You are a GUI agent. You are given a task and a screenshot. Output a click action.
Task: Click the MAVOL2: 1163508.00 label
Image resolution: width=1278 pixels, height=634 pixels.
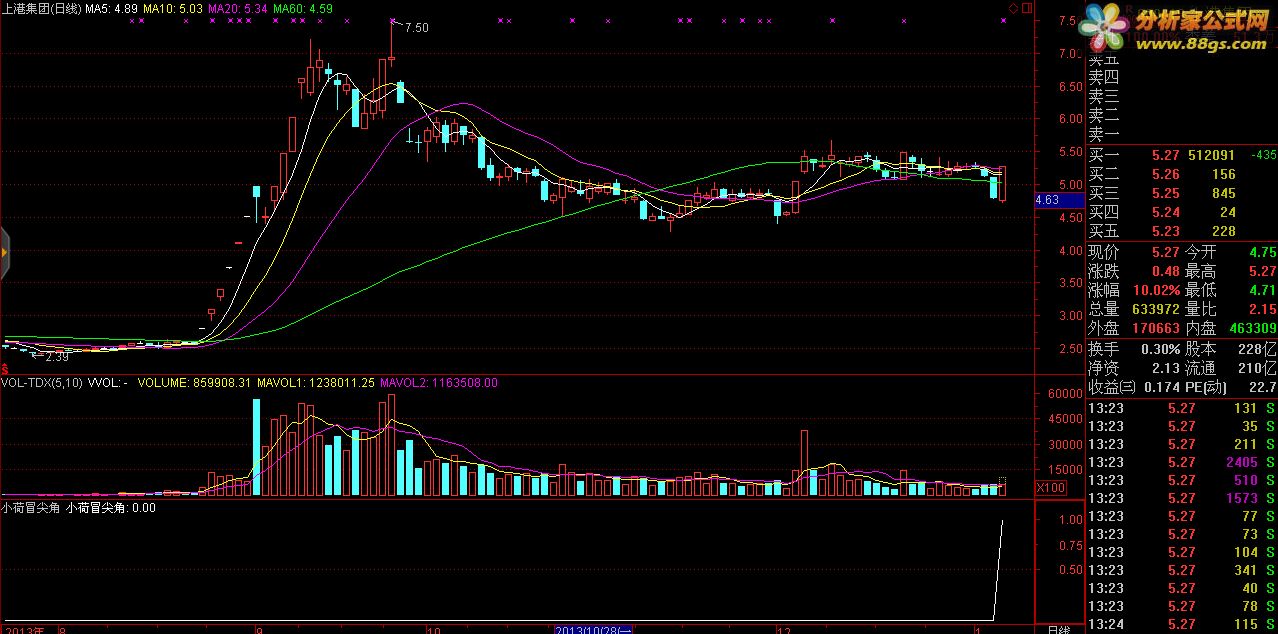(x=439, y=382)
